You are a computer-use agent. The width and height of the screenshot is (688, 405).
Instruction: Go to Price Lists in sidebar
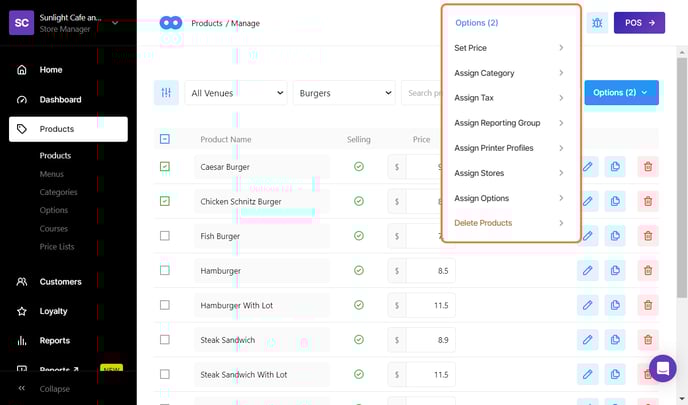(x=57, y=245)
